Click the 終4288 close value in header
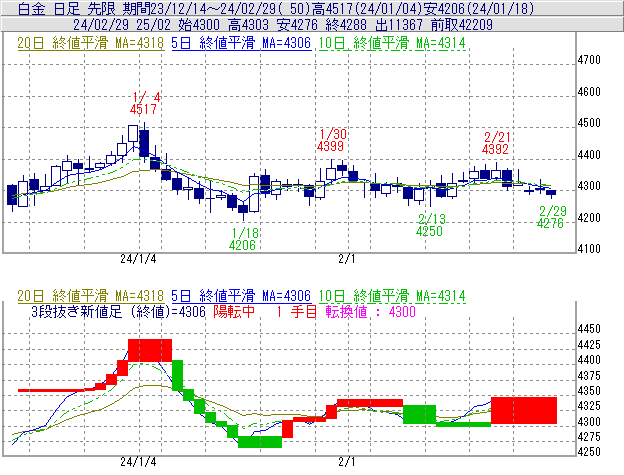 [346, 25]
